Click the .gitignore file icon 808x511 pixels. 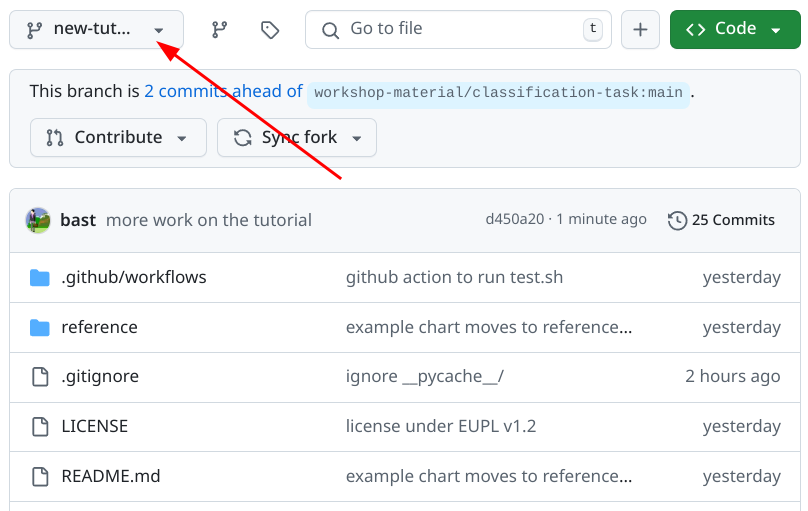click(x=40, y=377)
